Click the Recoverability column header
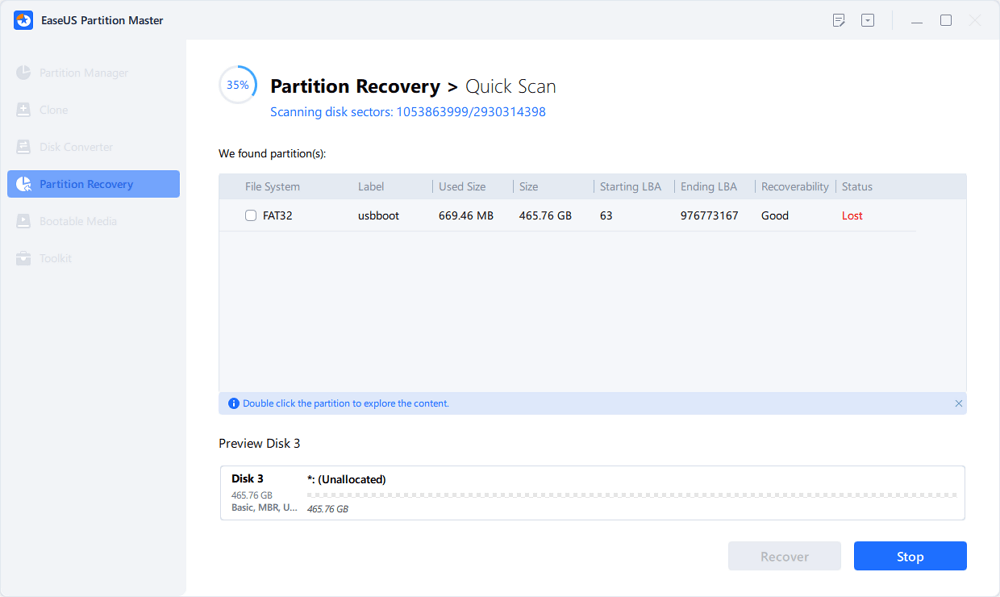 pyautogui.click(x=795, y=186)
